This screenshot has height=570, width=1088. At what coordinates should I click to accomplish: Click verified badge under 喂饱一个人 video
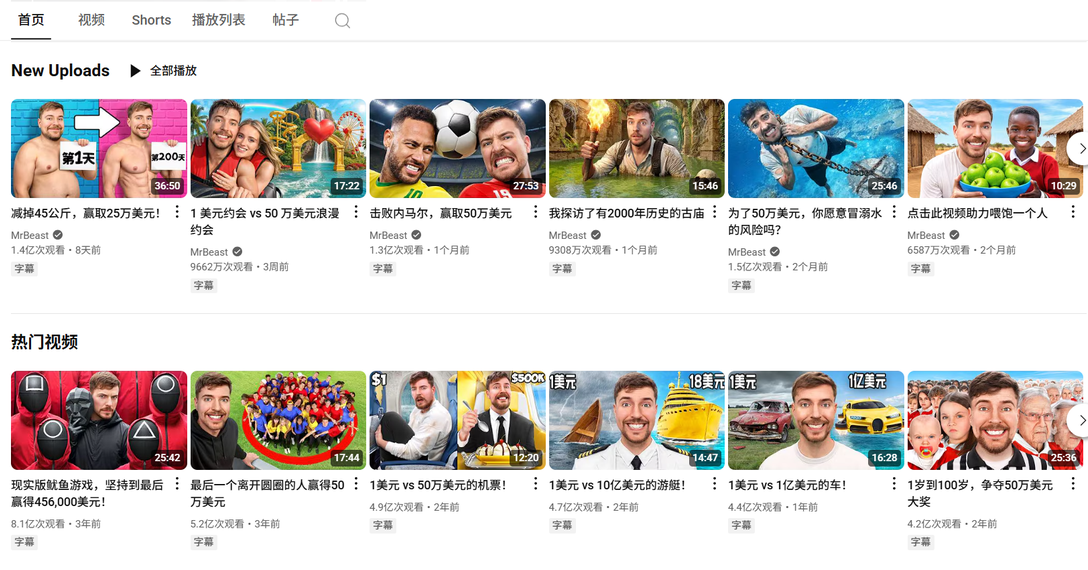[954, 235]
